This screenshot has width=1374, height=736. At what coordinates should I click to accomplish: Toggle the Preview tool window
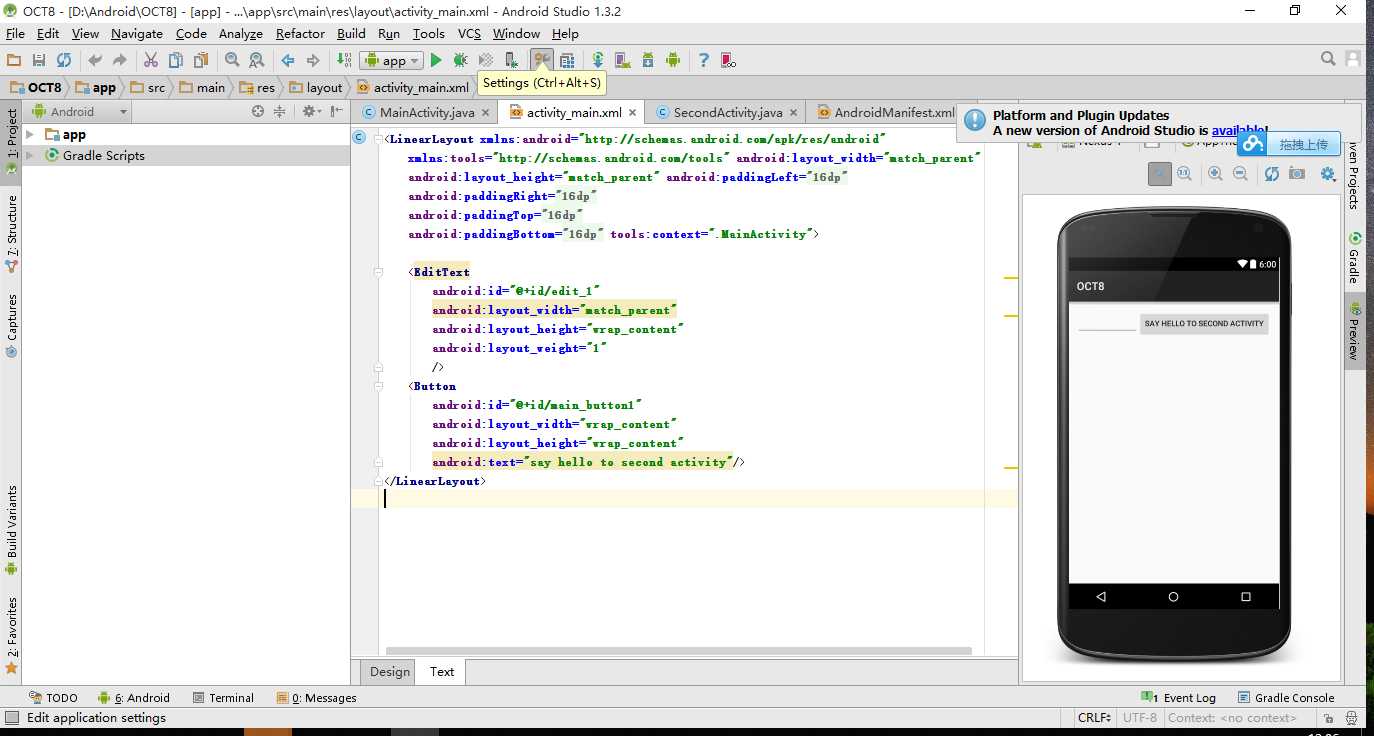(x=1354, y=331)
